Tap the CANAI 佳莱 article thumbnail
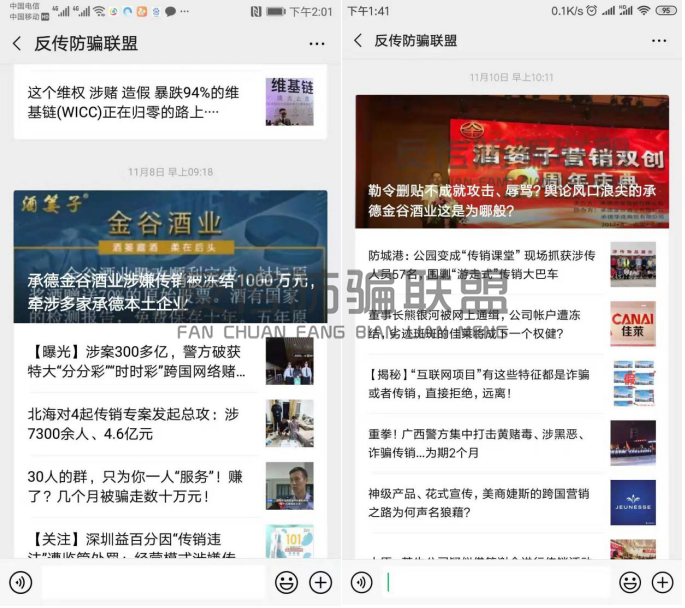This screenshot has width=685, height=608. [632, 324]
